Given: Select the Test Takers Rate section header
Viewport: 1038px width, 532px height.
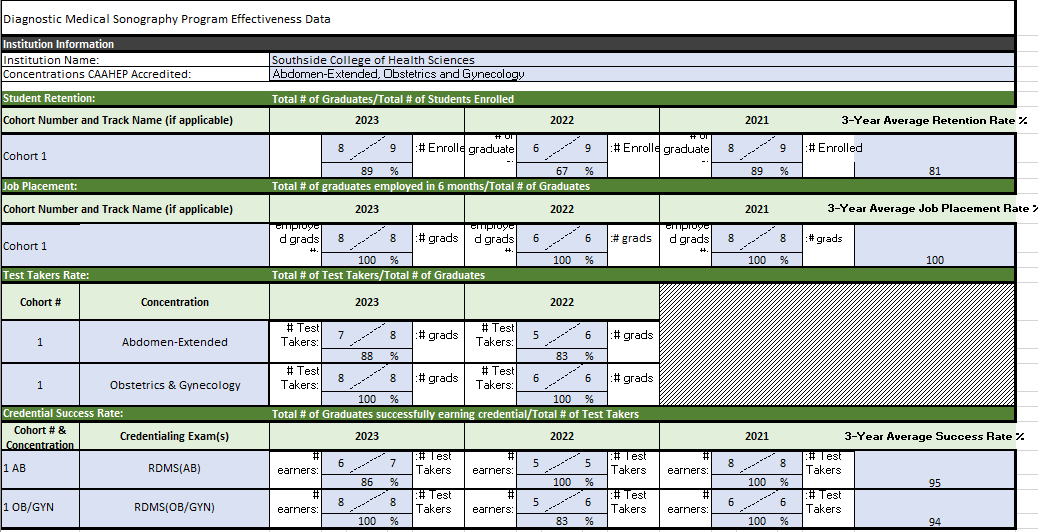Looking at the screenshot, I should pos(46,275).
